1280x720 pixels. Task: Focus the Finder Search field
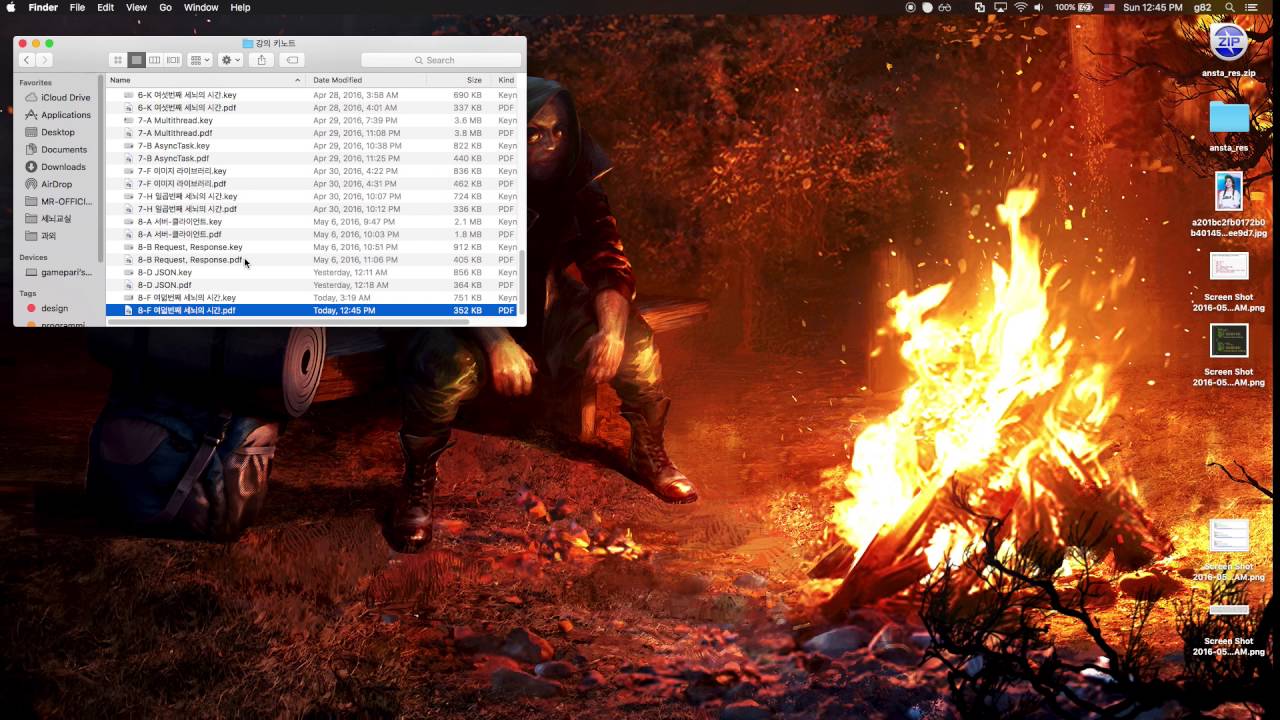pos(441,60)
